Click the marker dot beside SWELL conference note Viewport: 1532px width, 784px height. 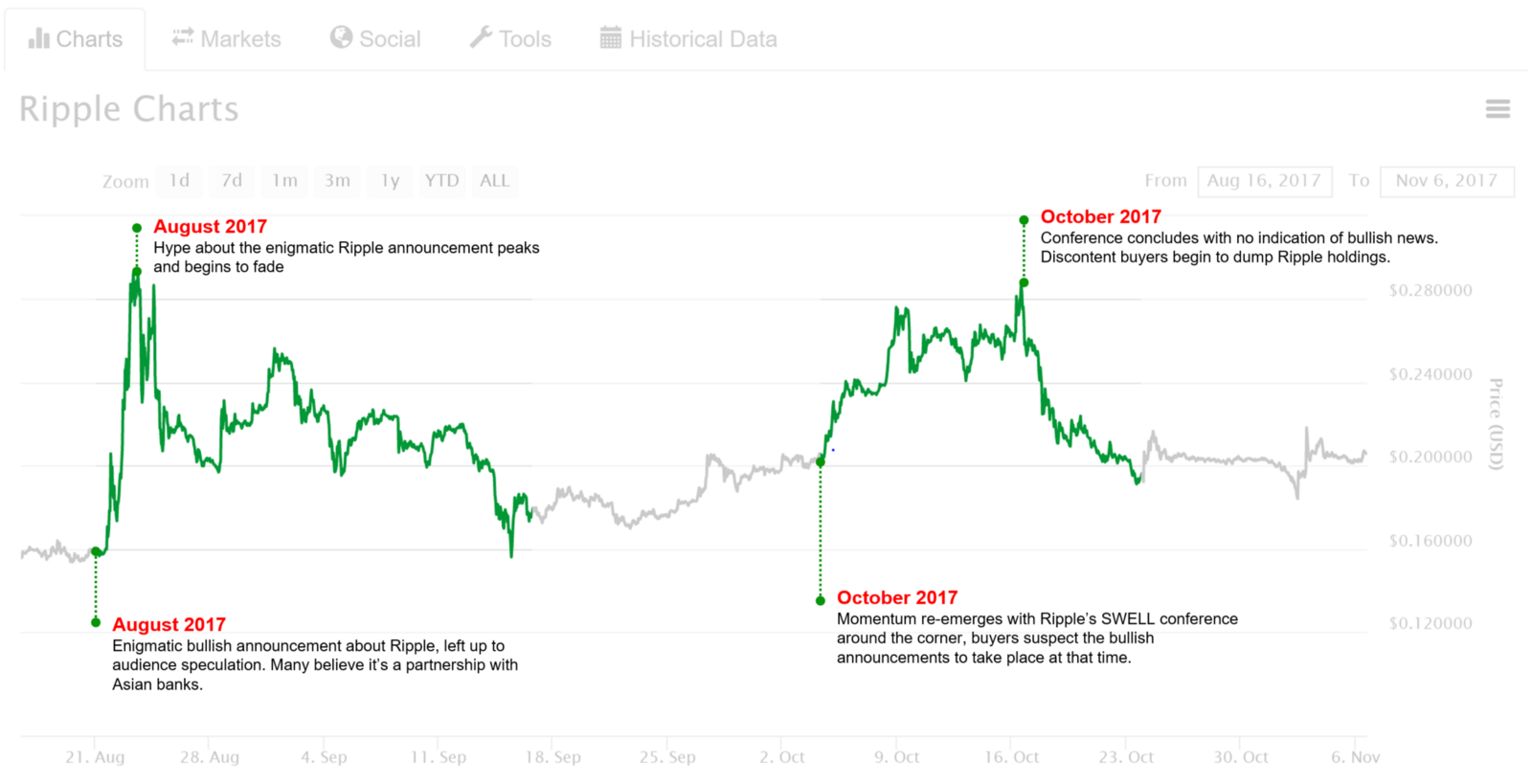(x=821, y=600)
